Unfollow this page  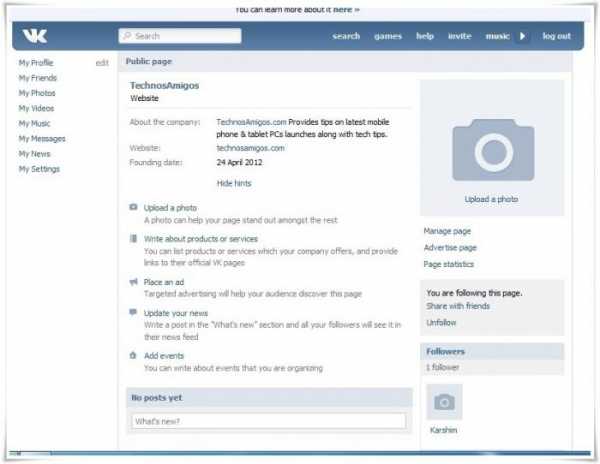point(441,323)
